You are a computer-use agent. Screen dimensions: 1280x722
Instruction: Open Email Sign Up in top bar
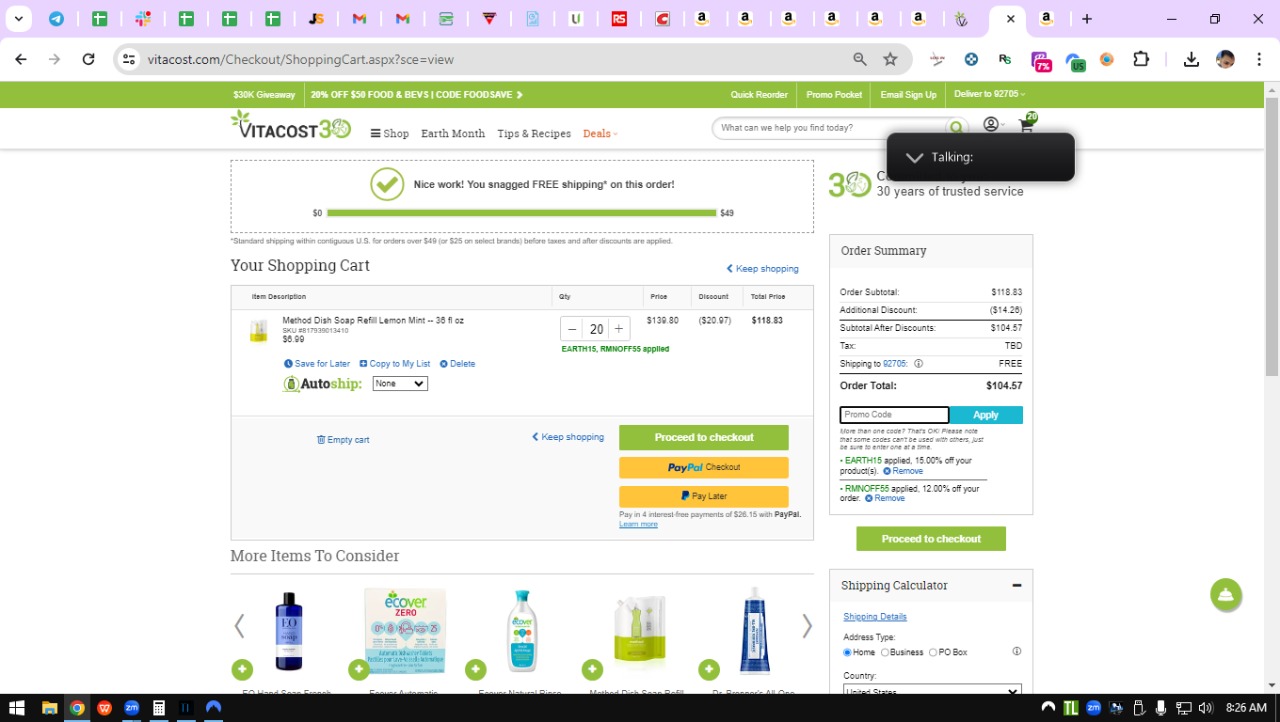coord(908,95)
